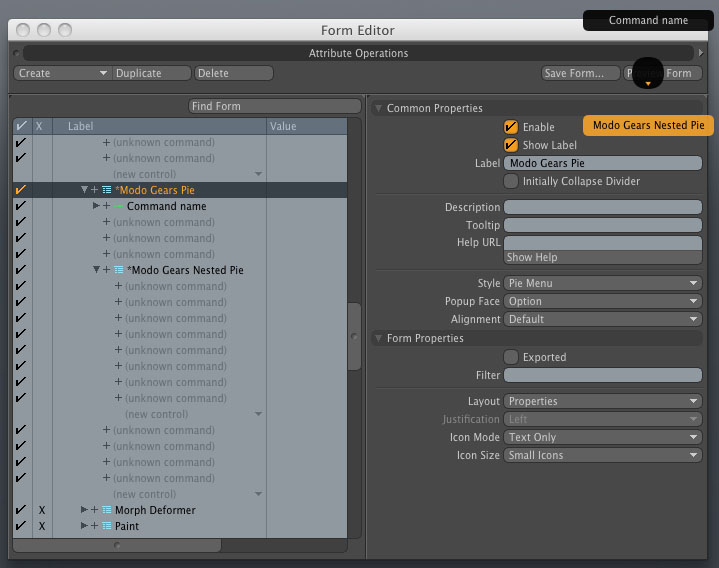This screenshot has width=719, height=568.
Task: Check Initially Collapse Divider
Action: pos(511,181)
